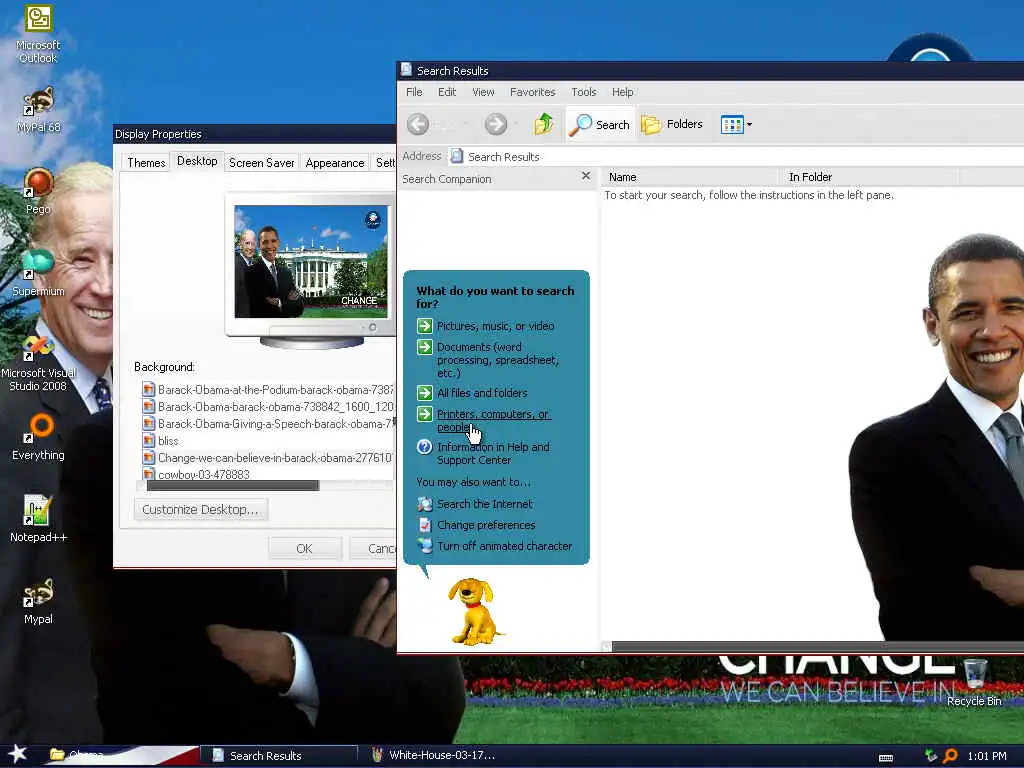Select the Mypal desktop shortcut
Viewport: 1024px width, 768px height.
(38, 601)
